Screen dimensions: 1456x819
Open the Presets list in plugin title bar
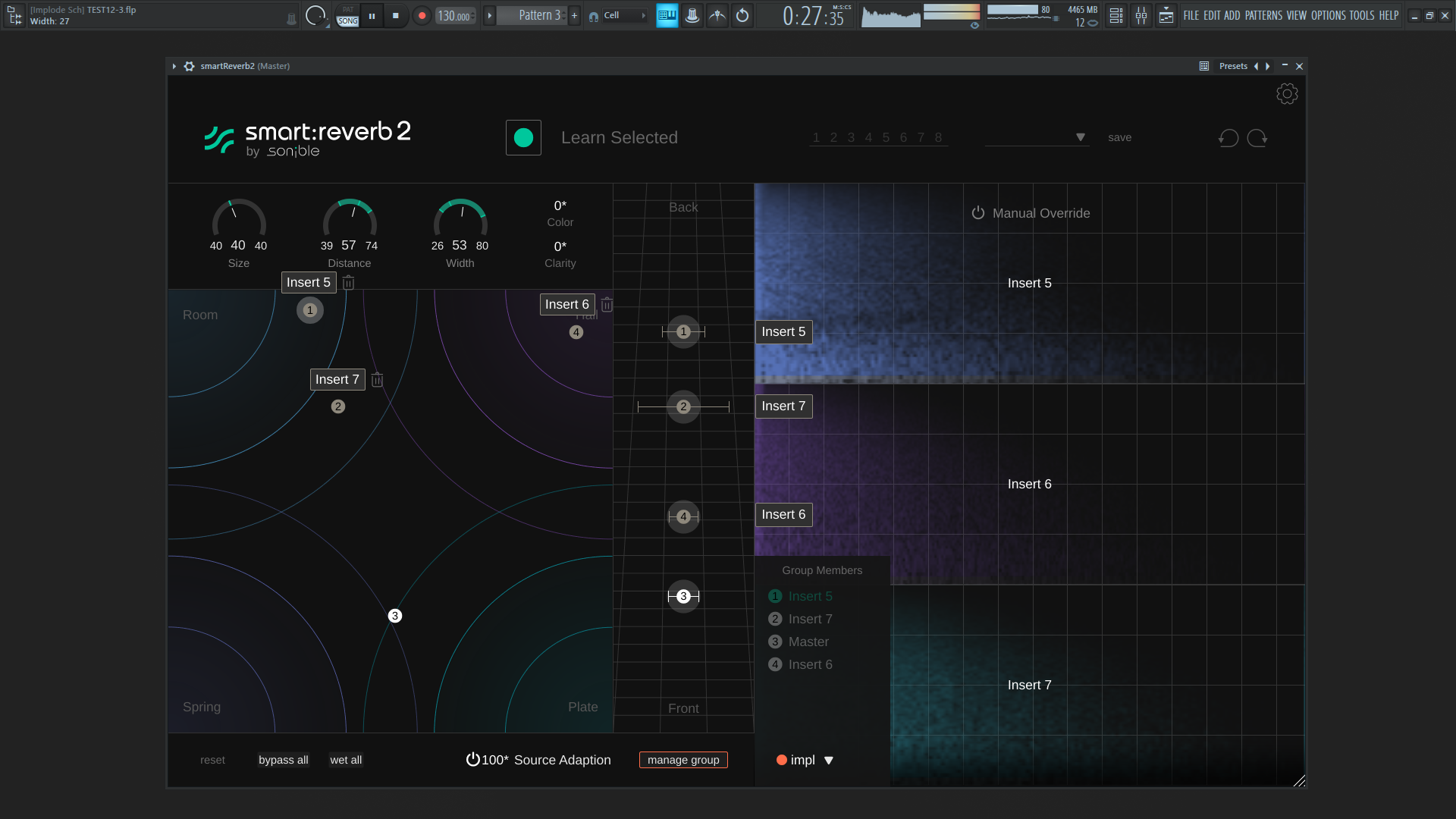tap(1233, 66)
